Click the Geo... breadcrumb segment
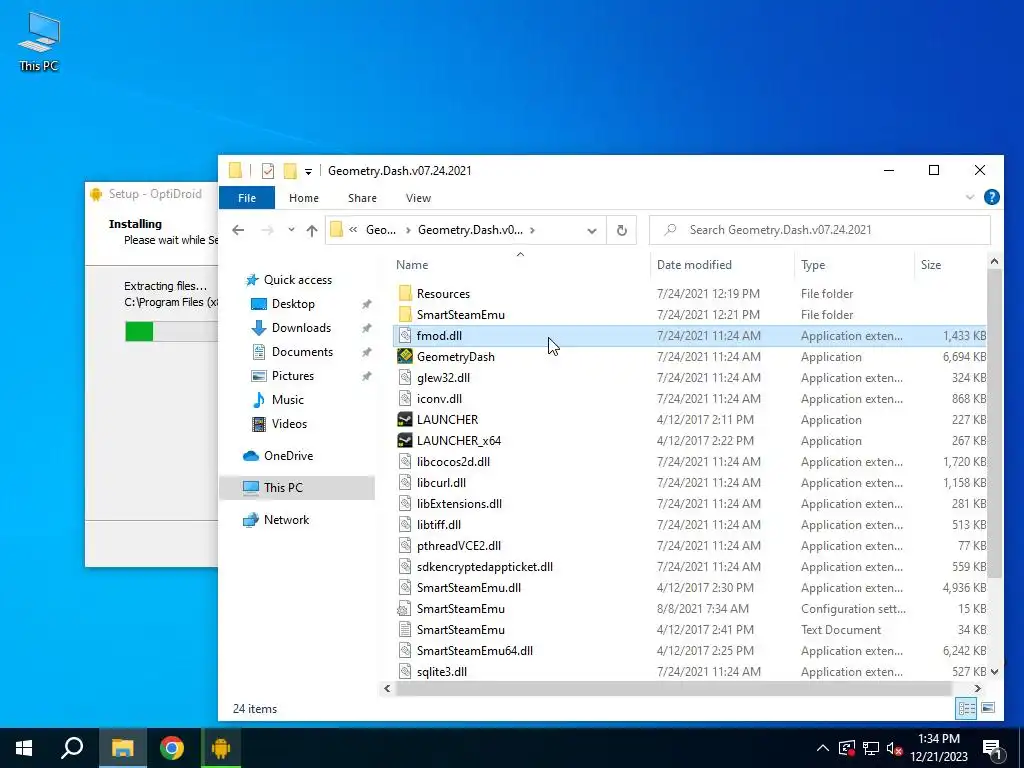1024x768 pixels. pyautogui.click(x=381, y=230)
